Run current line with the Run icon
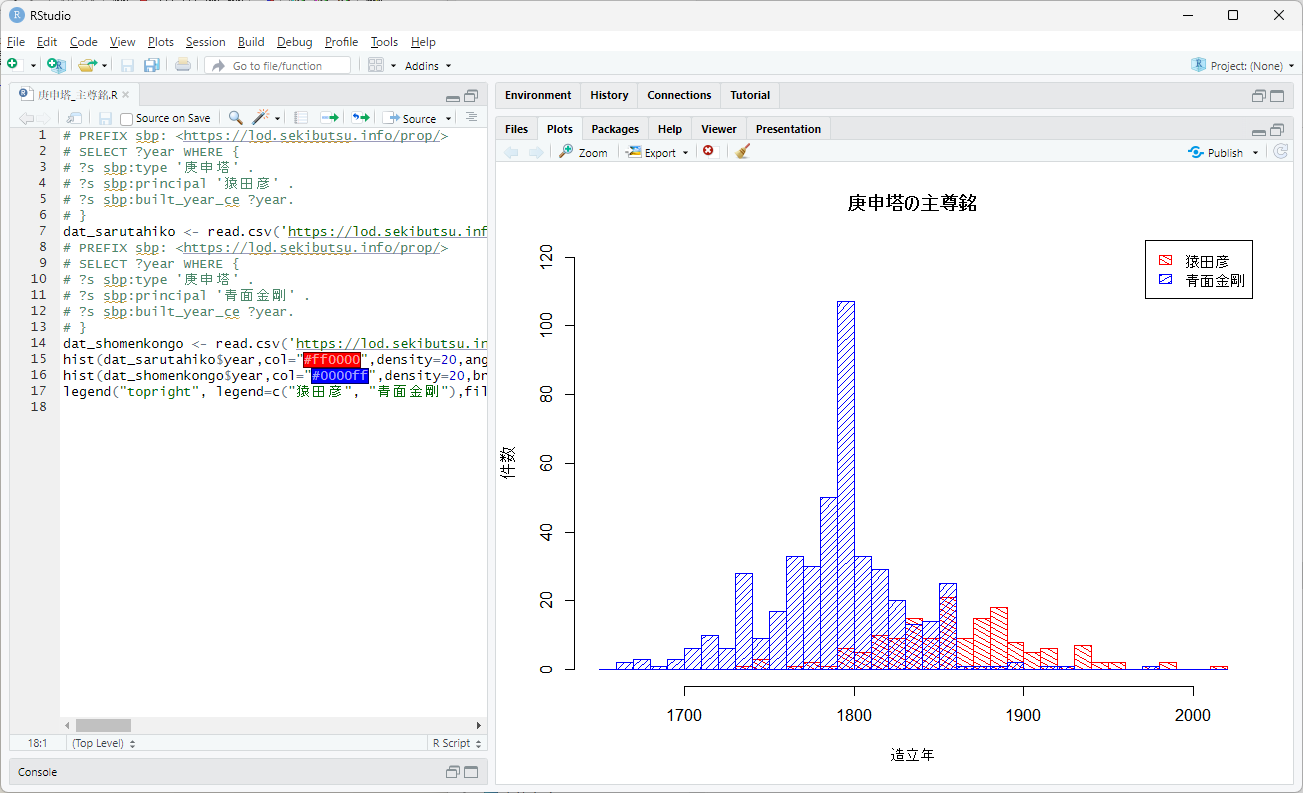The height and width of the screenshot is (793, 1303). pyautogui.click(x=328, y=118)
